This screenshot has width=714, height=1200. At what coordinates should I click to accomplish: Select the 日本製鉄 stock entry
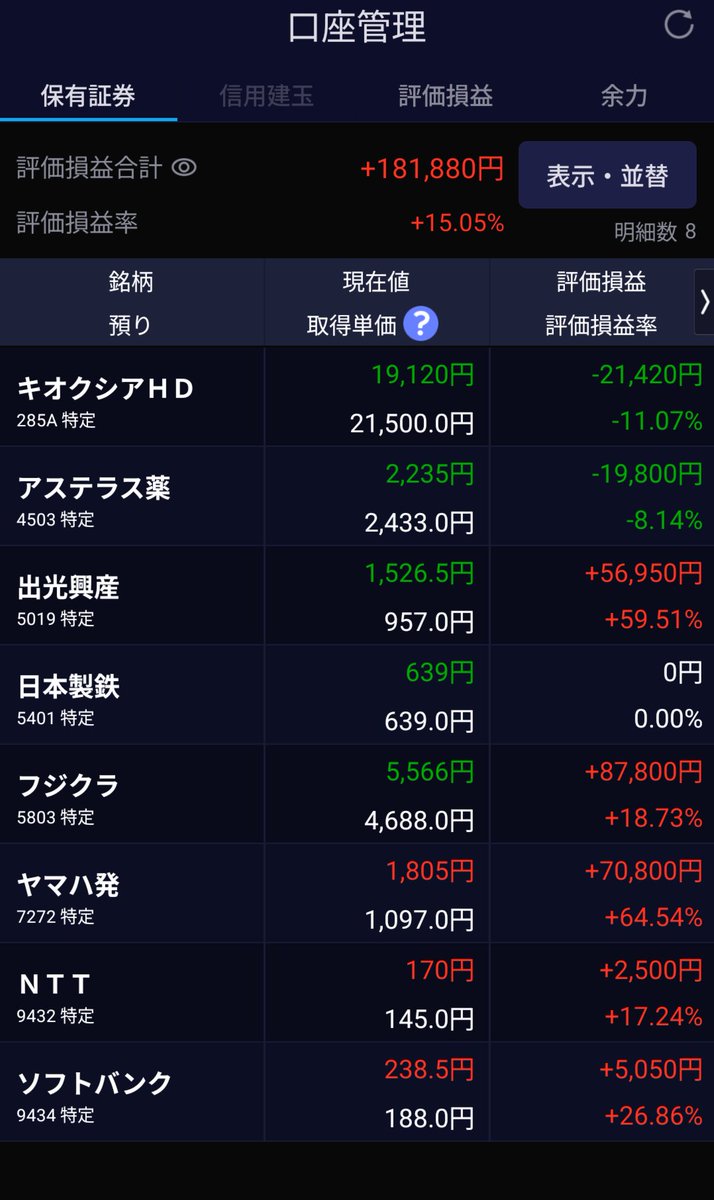[357, 695]
